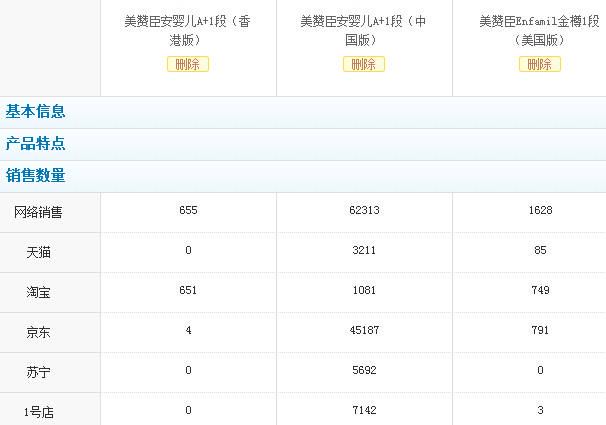This screenshot has height=425, width=606.
Task: Open product title 美赞臣安婴儿A+1段（香港版）
Action: pyautogui.click(x=188, y=31)
